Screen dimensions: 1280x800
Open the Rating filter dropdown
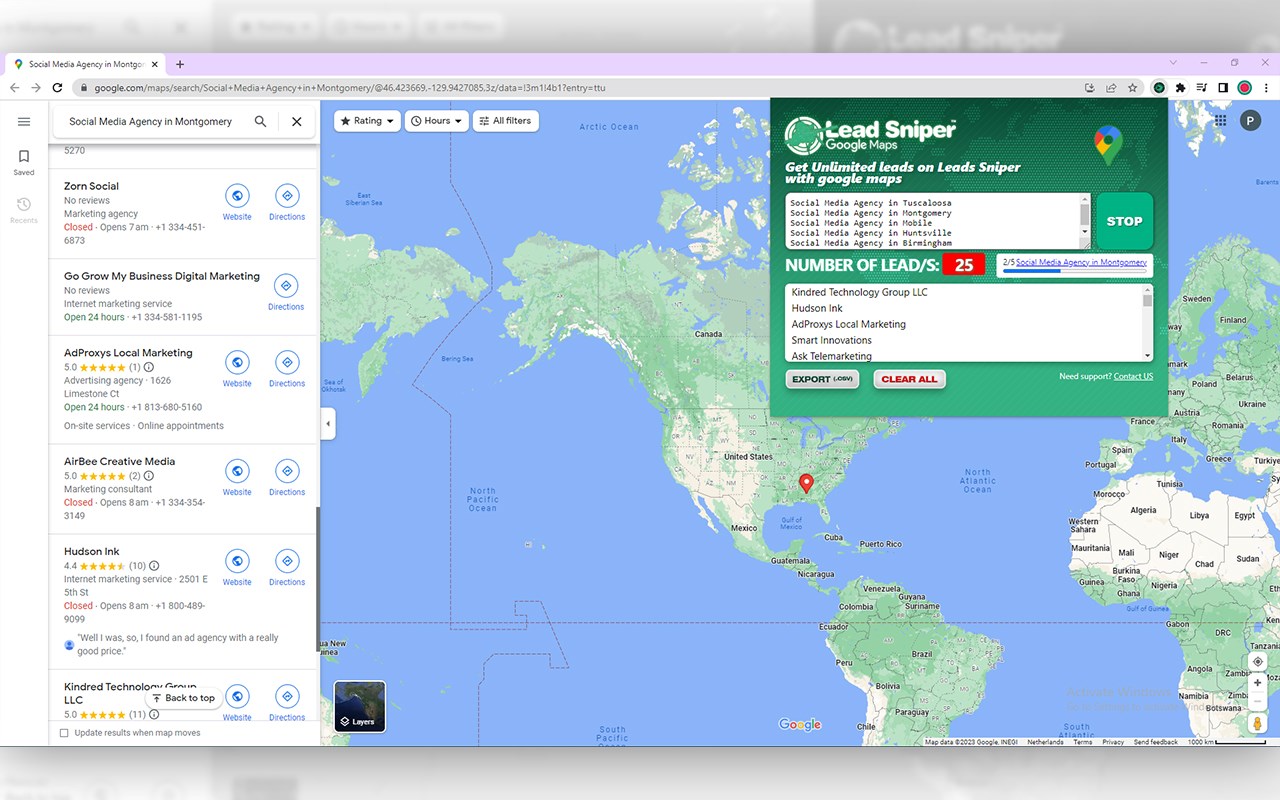(x=367, y=121)
